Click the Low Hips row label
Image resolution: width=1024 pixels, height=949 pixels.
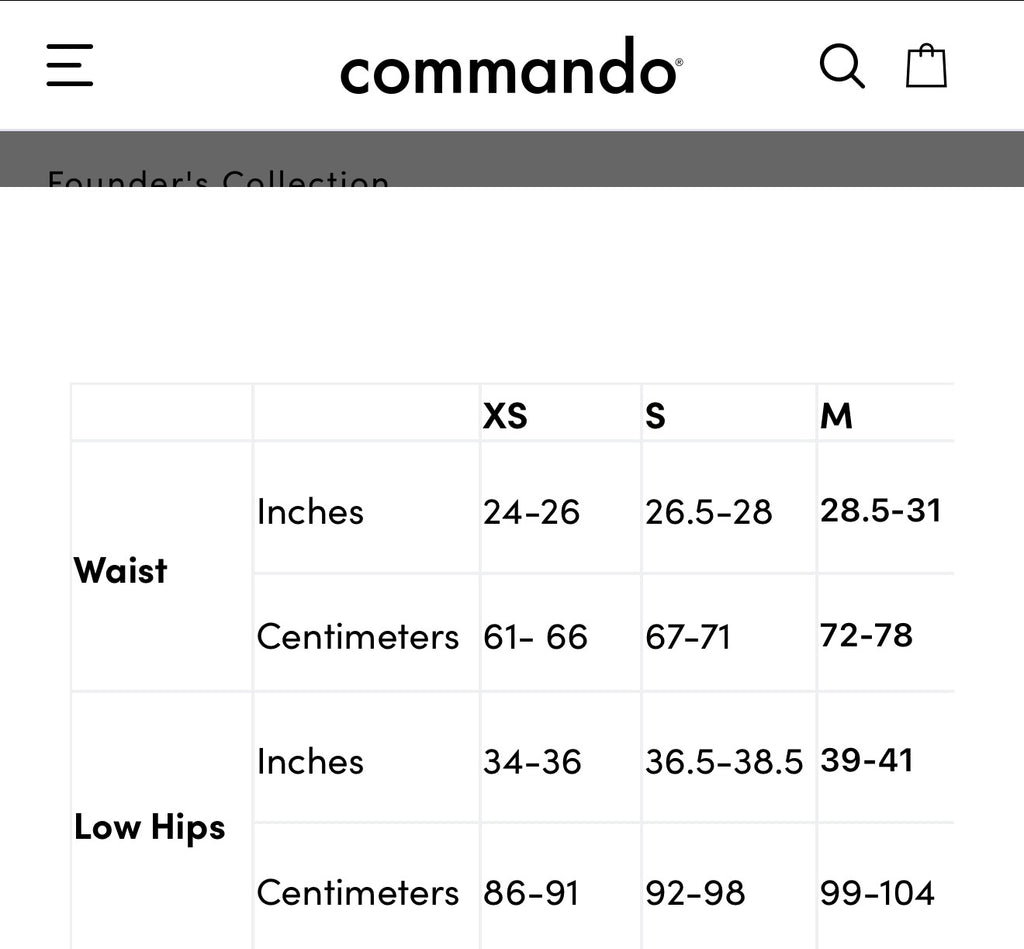[150, 828]
